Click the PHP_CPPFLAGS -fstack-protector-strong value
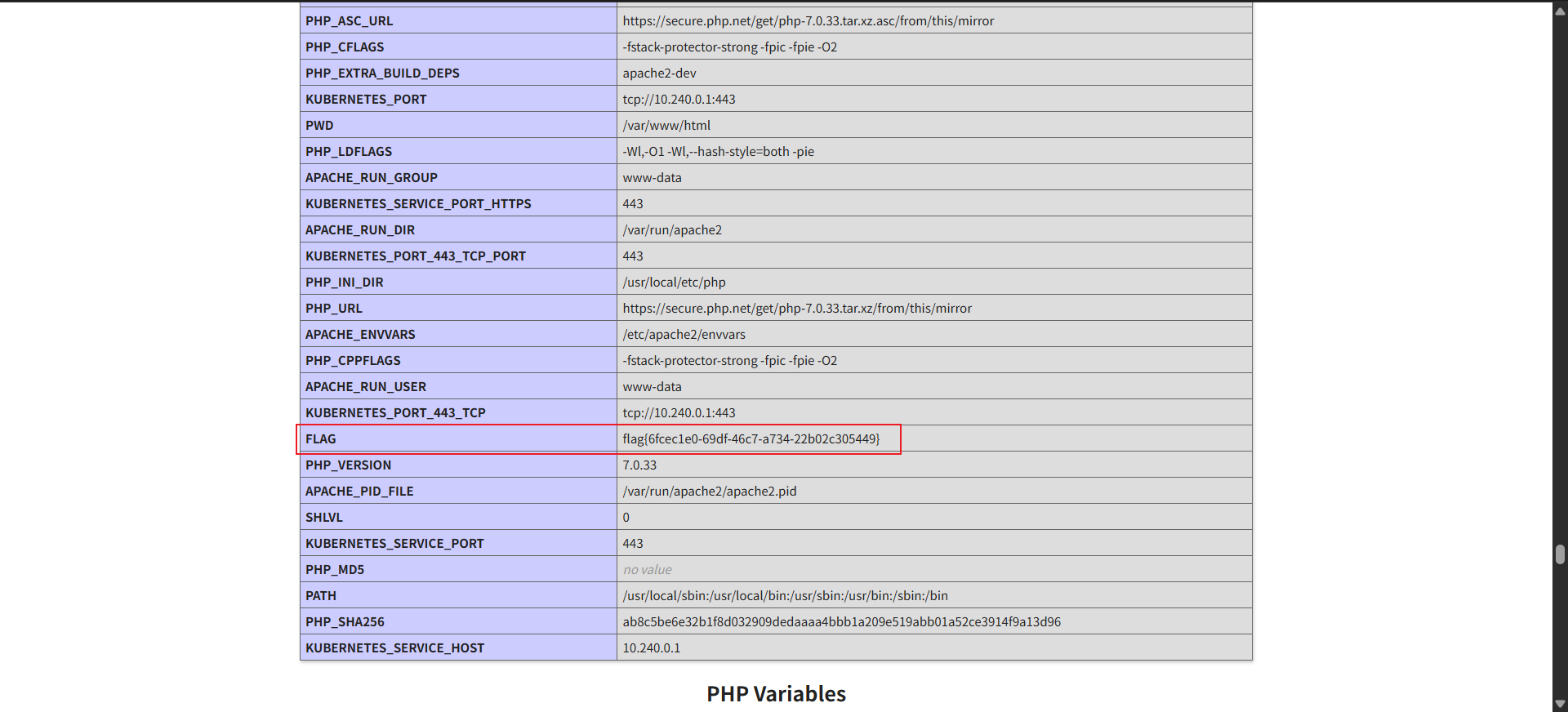The height and width of the screenshot is (712, 1568). (x=729, y=361)
